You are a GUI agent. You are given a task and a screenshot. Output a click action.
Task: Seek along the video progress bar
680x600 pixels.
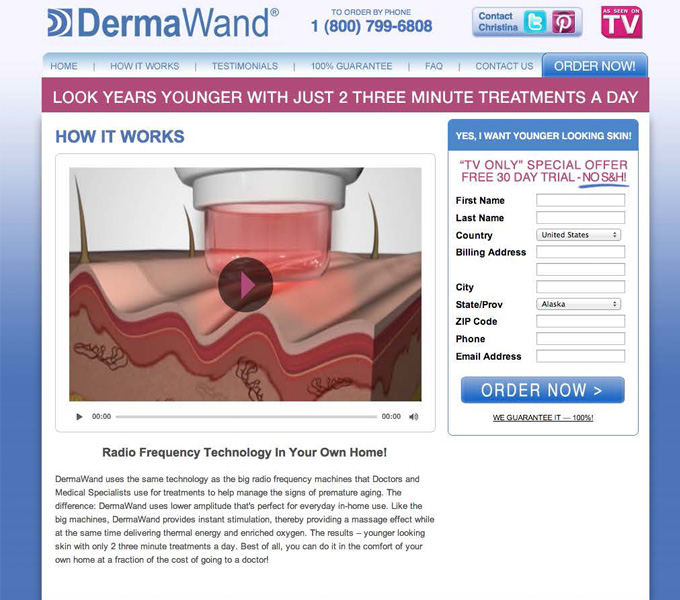[x=246, y=417]
